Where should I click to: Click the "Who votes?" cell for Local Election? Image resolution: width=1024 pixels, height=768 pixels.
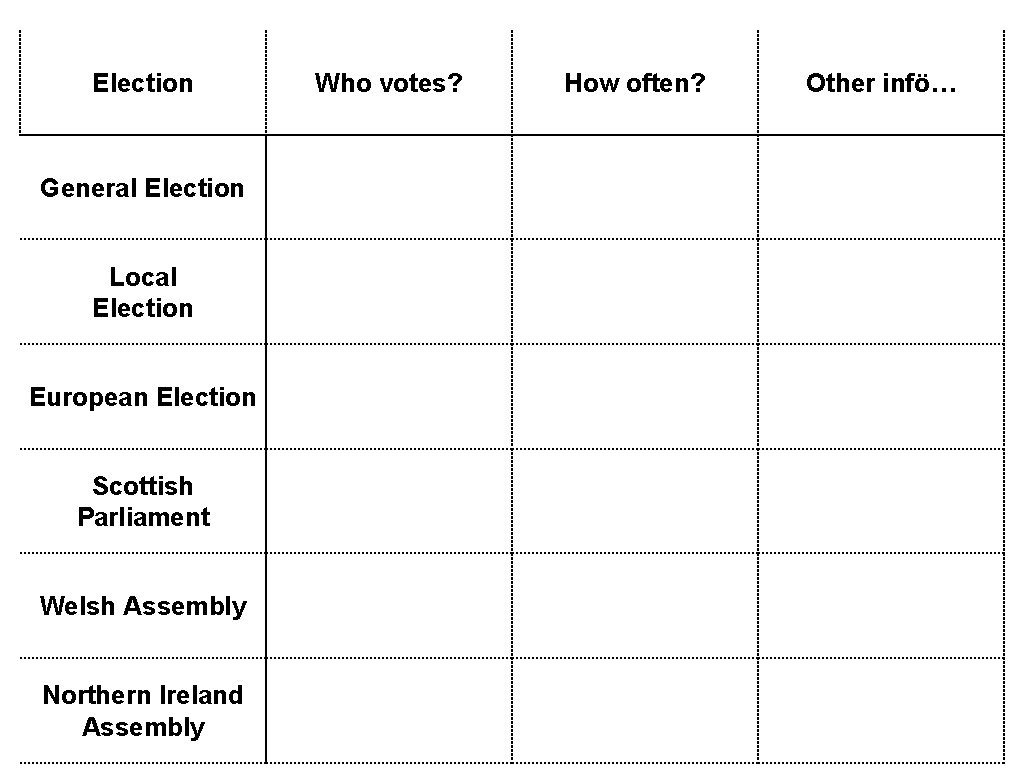click(x=389, y=292)
